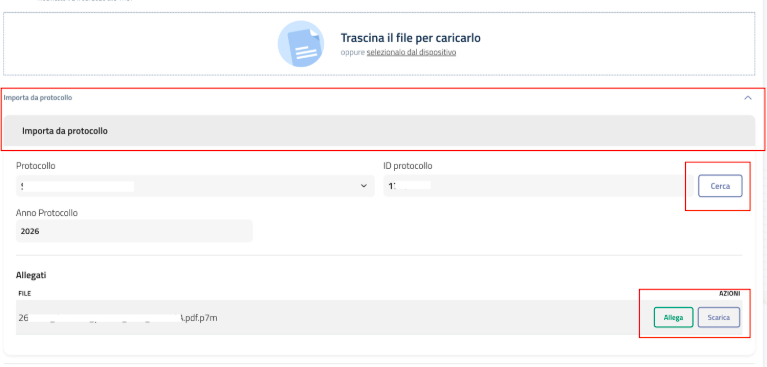Click the 'FILE' column header
Screen dimensions: 767x367
pos(24,294)
